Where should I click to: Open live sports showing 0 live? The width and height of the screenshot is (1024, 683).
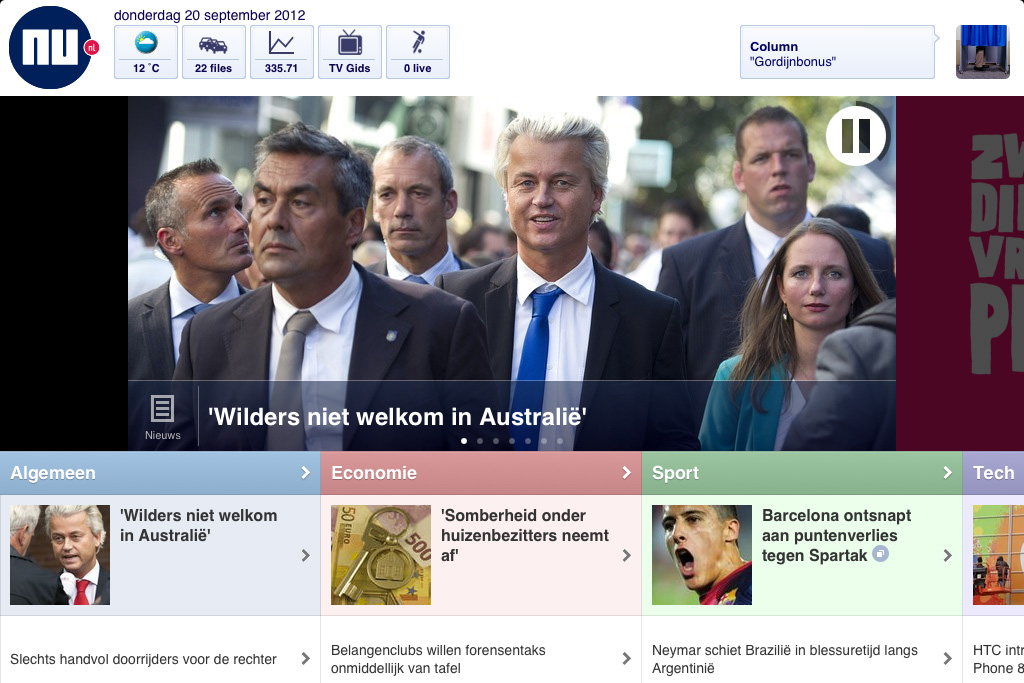pos(417,52)
